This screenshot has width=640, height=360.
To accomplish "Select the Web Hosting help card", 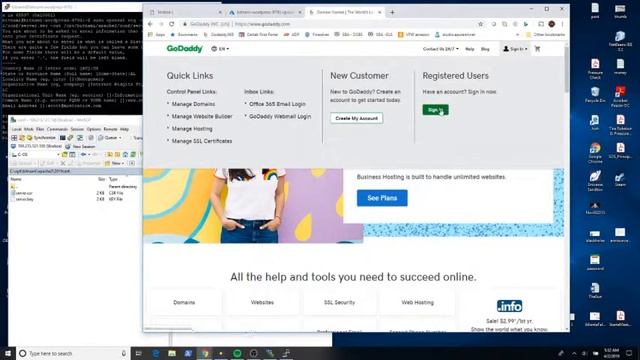I will coord(417,302).
